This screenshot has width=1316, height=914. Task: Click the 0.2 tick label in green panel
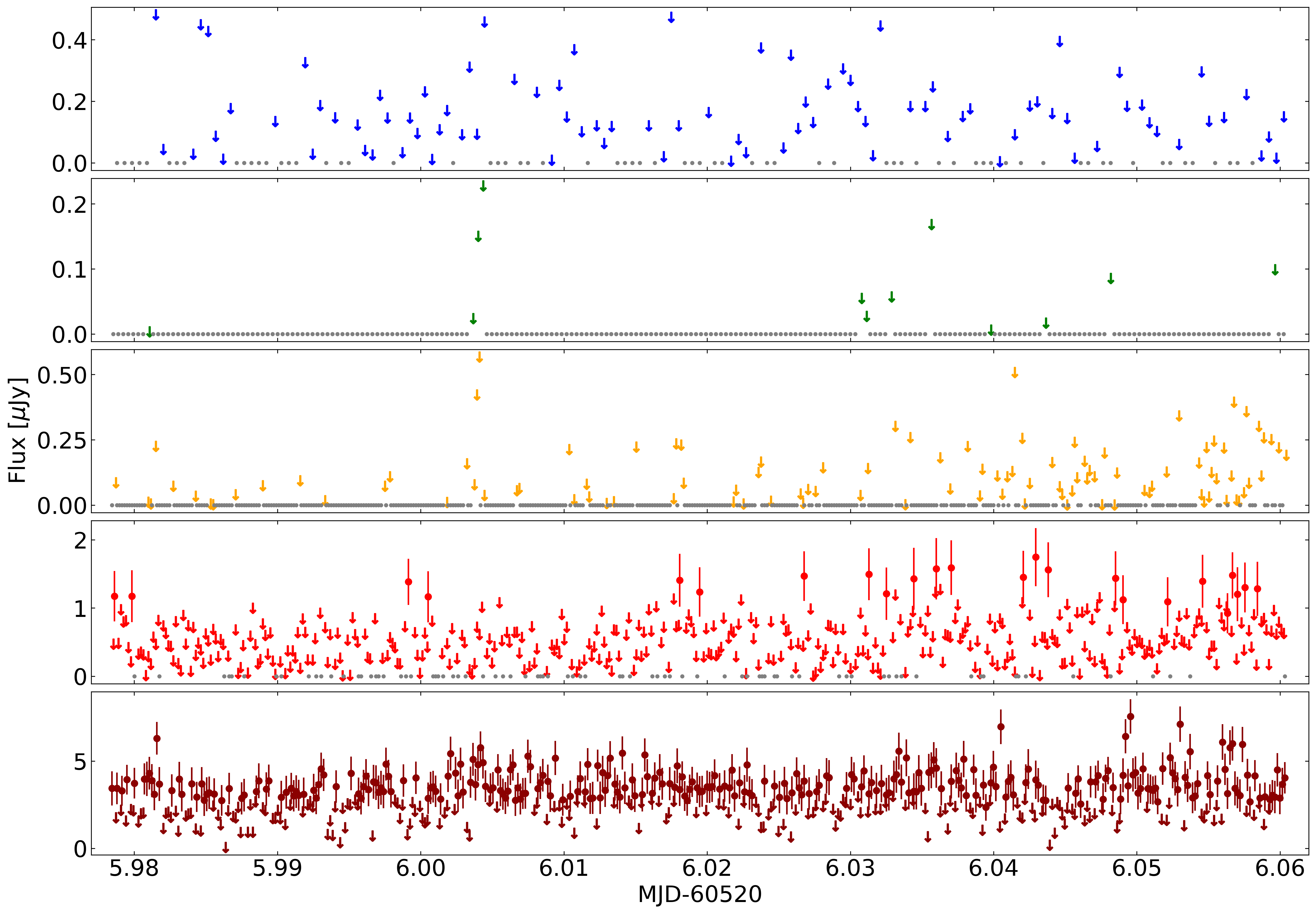[x=69, y=205]
